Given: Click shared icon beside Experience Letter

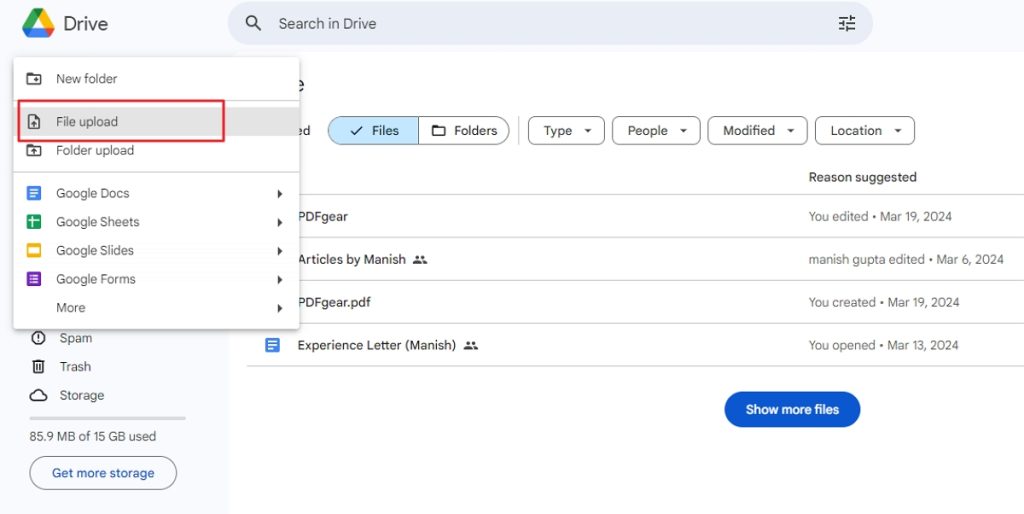Looking at the screenshot, I should (471, 345).
